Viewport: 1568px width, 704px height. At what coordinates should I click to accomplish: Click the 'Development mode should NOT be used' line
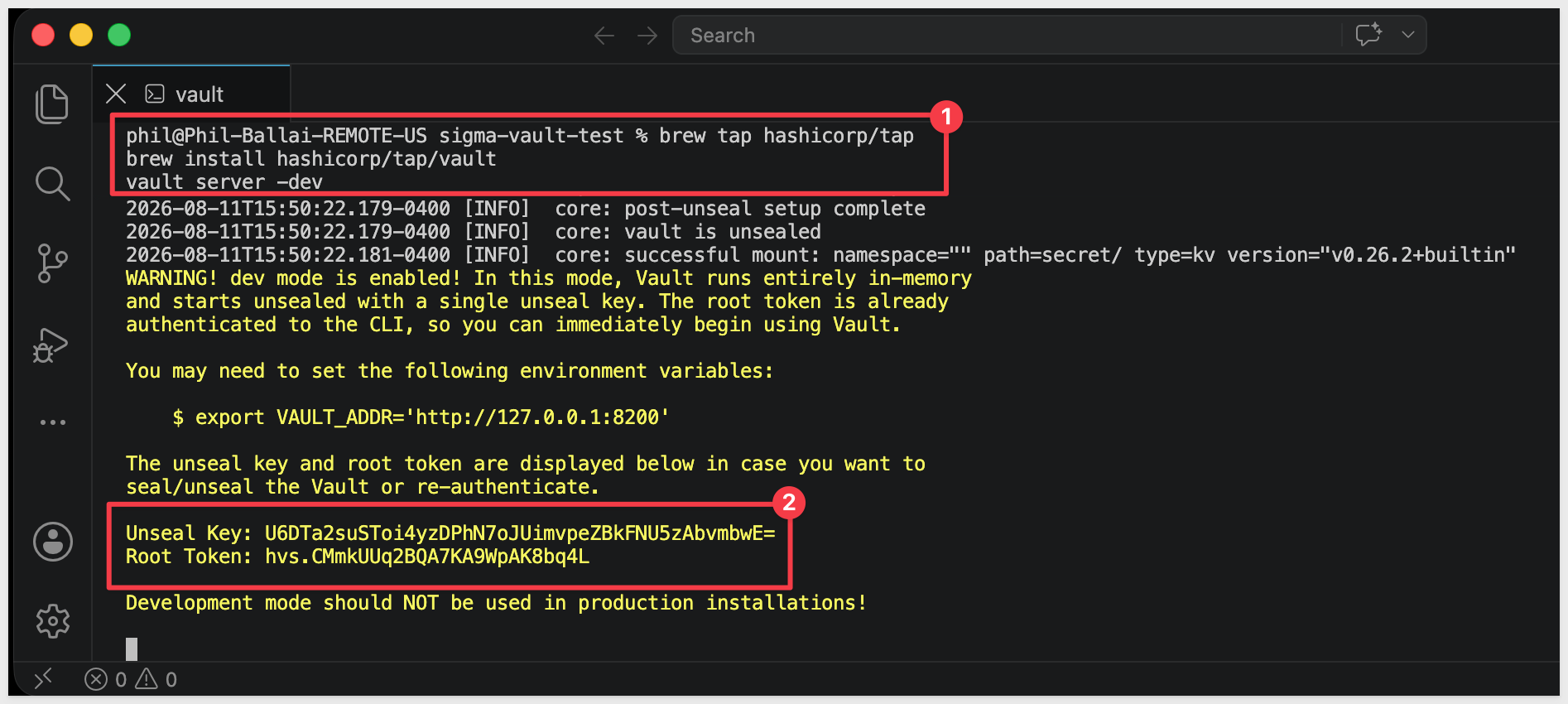pyautogui.click(x=496, y=603)
